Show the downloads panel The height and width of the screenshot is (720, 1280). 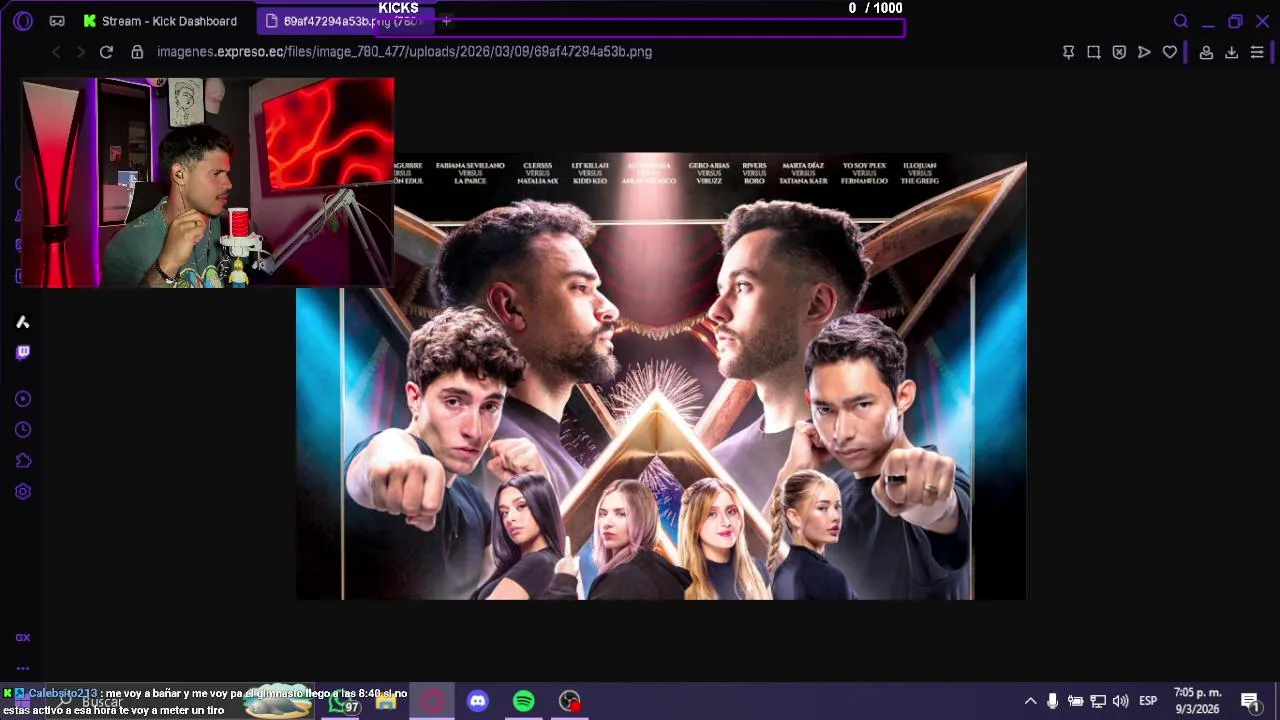point(1231,52)
